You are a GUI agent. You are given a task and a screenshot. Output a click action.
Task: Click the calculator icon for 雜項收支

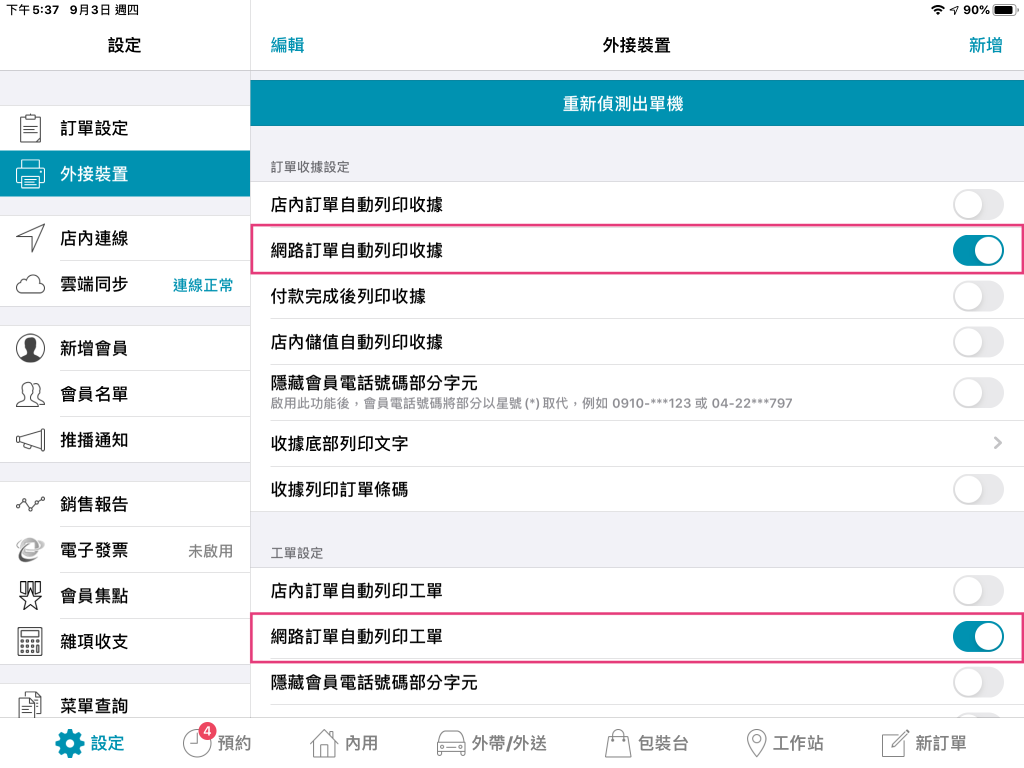tap(31, 641)
